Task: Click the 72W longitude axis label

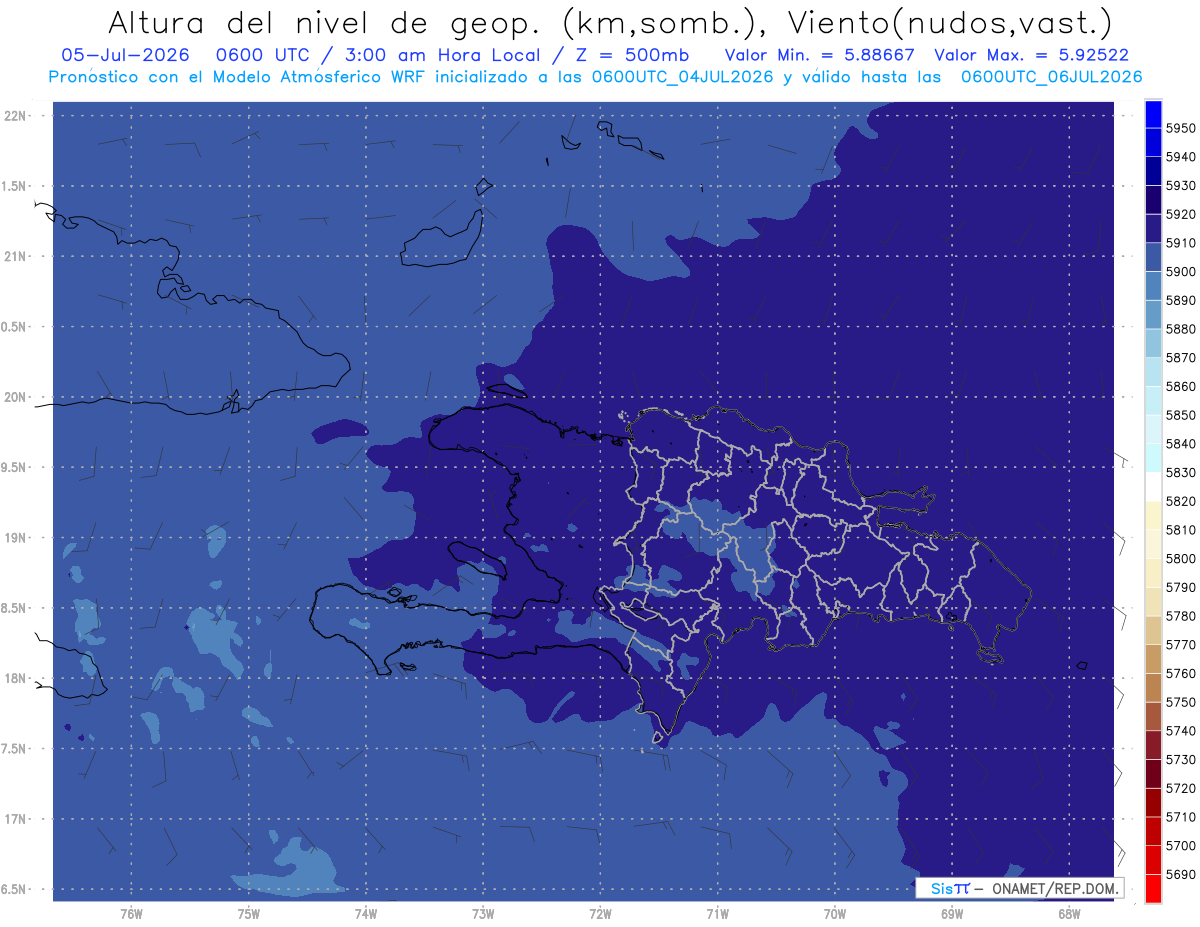Action: [x=600, y=913]
